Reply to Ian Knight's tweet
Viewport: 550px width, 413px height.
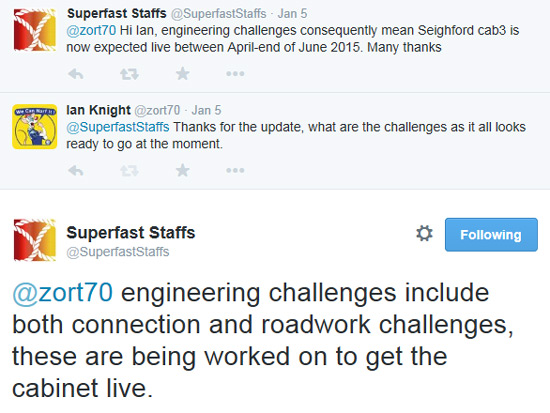[76, 171]
